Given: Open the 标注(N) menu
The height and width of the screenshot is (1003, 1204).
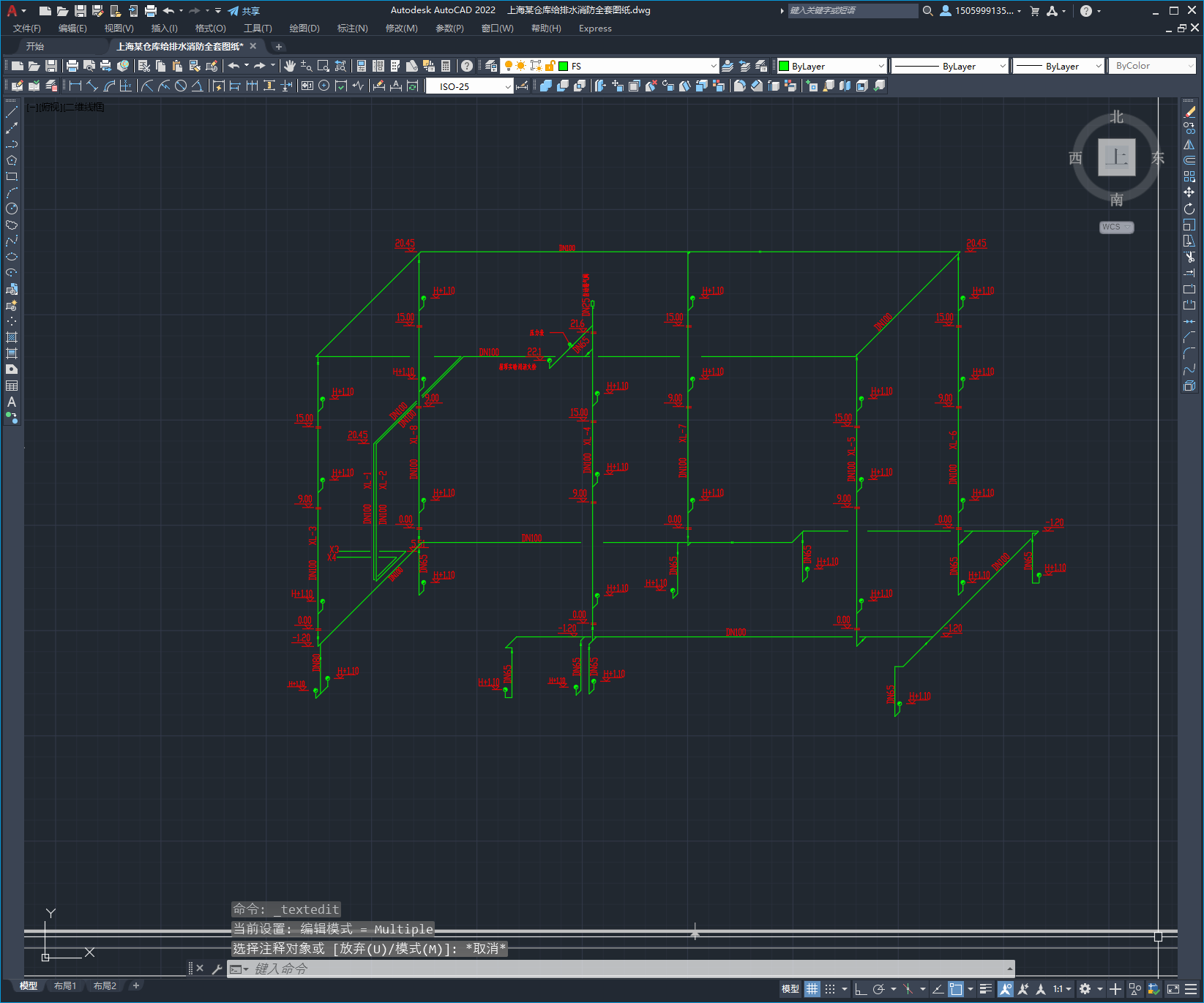Looking at the screenshot, I should (353, 29).
